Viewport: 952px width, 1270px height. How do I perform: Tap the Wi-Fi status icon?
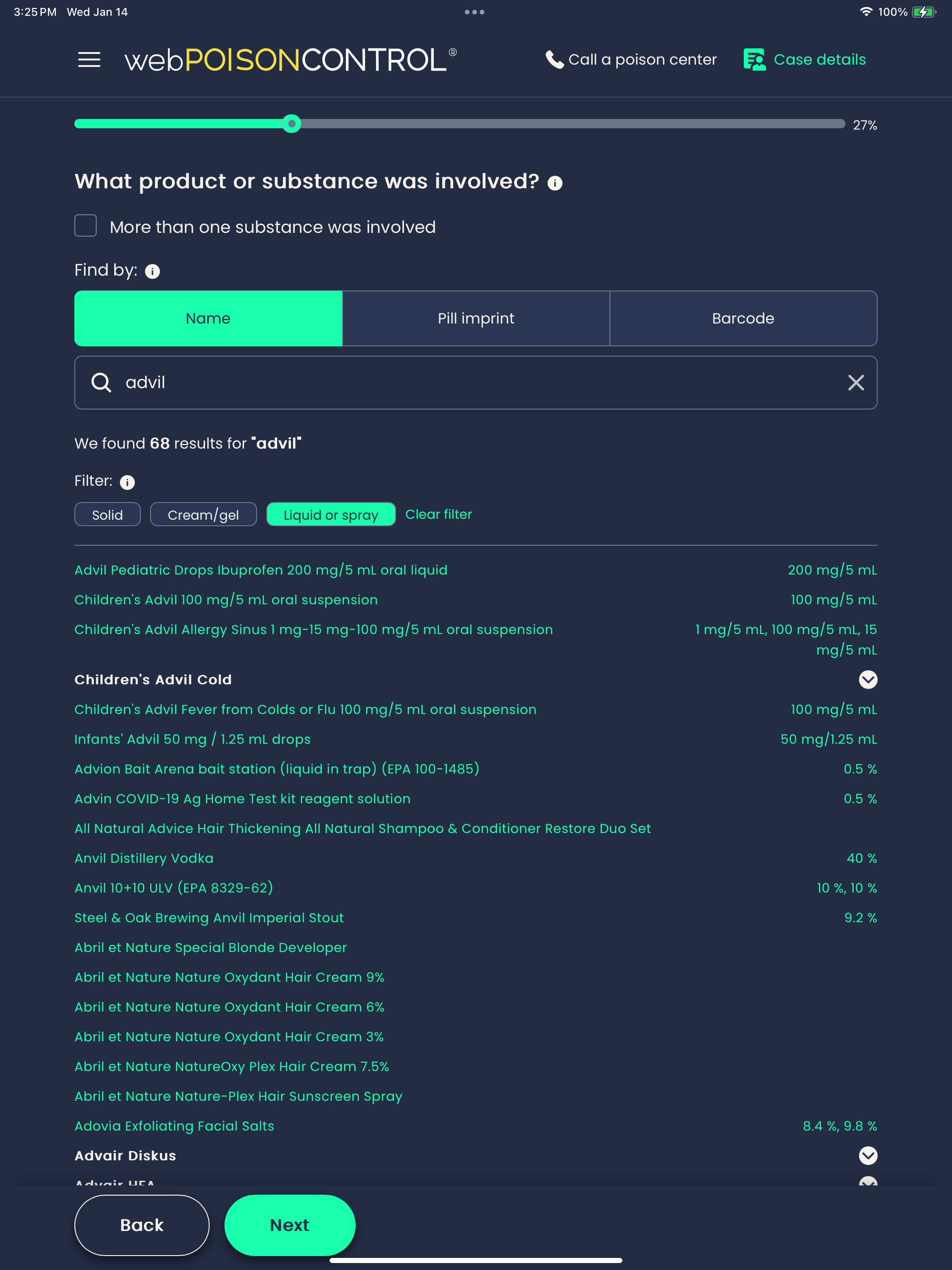click(866, 12)
